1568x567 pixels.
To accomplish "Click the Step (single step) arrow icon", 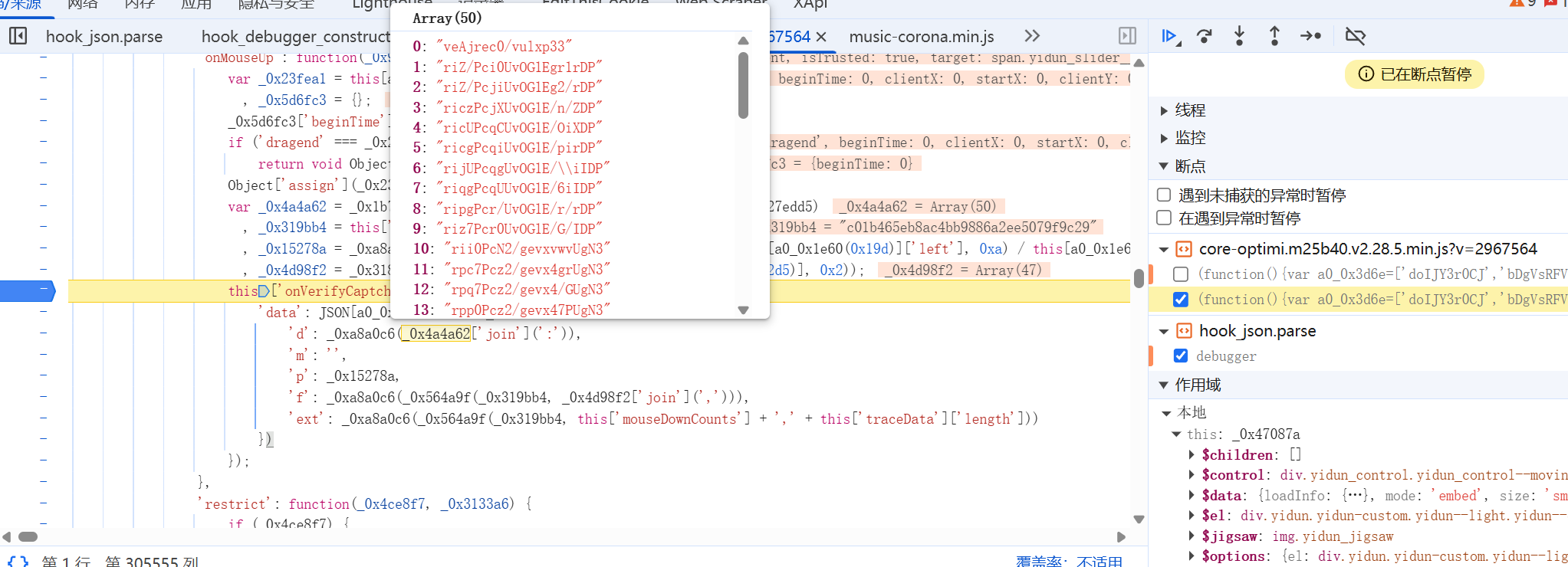I will tap(1310, 36).
